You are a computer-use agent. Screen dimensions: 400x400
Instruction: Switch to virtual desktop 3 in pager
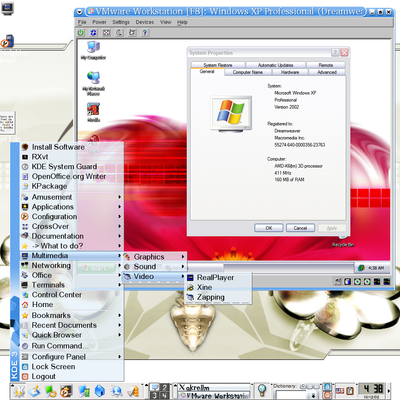tap(154, 395)
